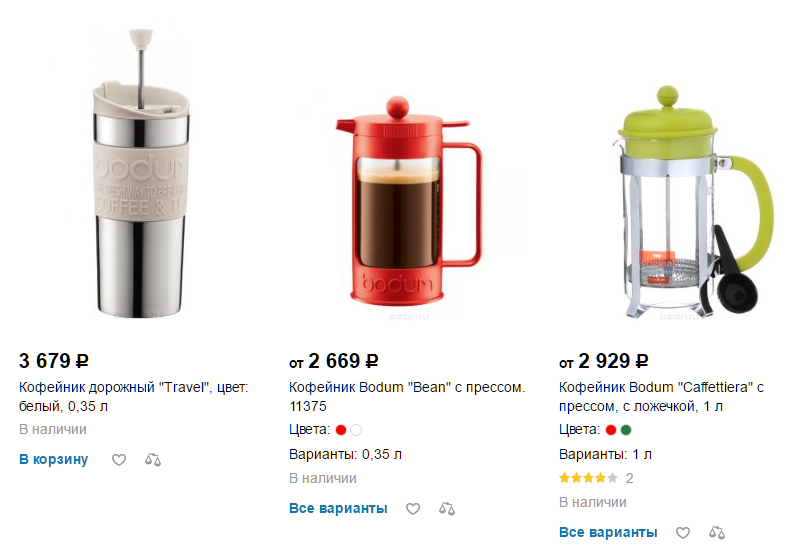Add Bodum Bean to favorites heart

tap(413, 508)
